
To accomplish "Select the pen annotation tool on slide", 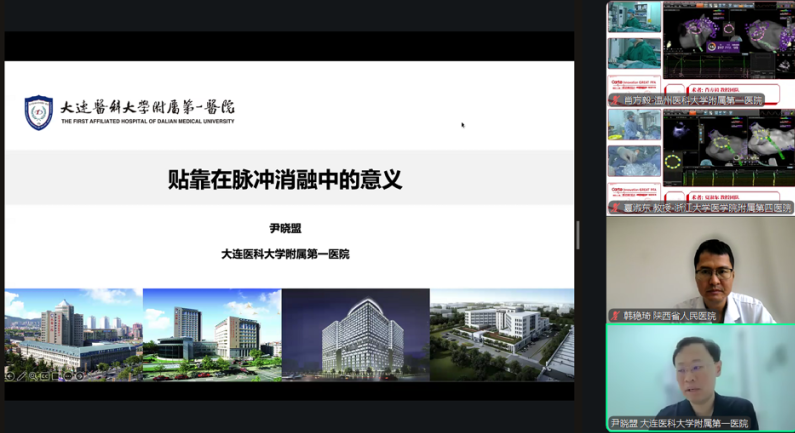I will point(22,376).
